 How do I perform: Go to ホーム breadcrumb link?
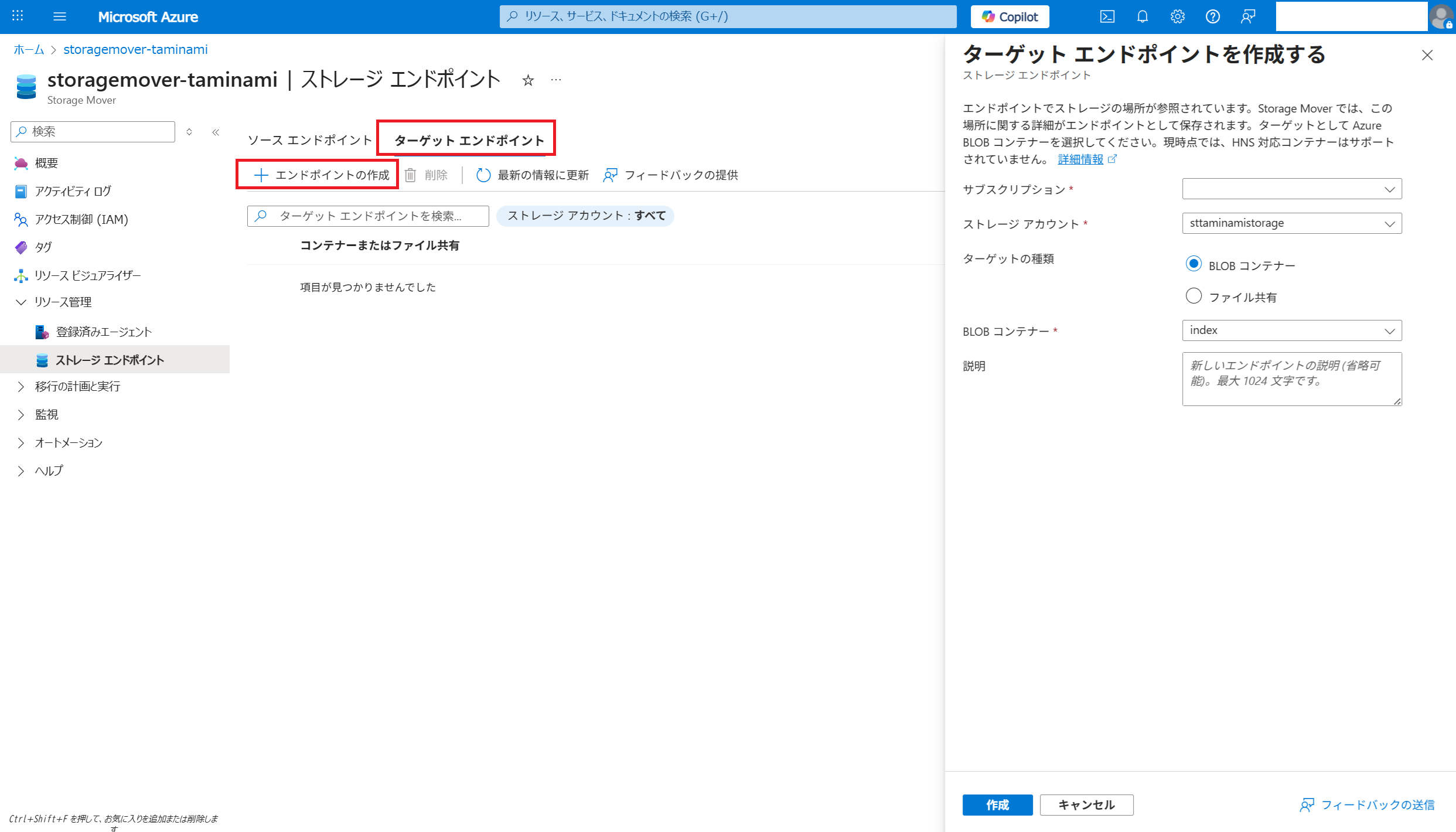pos(29,50)
